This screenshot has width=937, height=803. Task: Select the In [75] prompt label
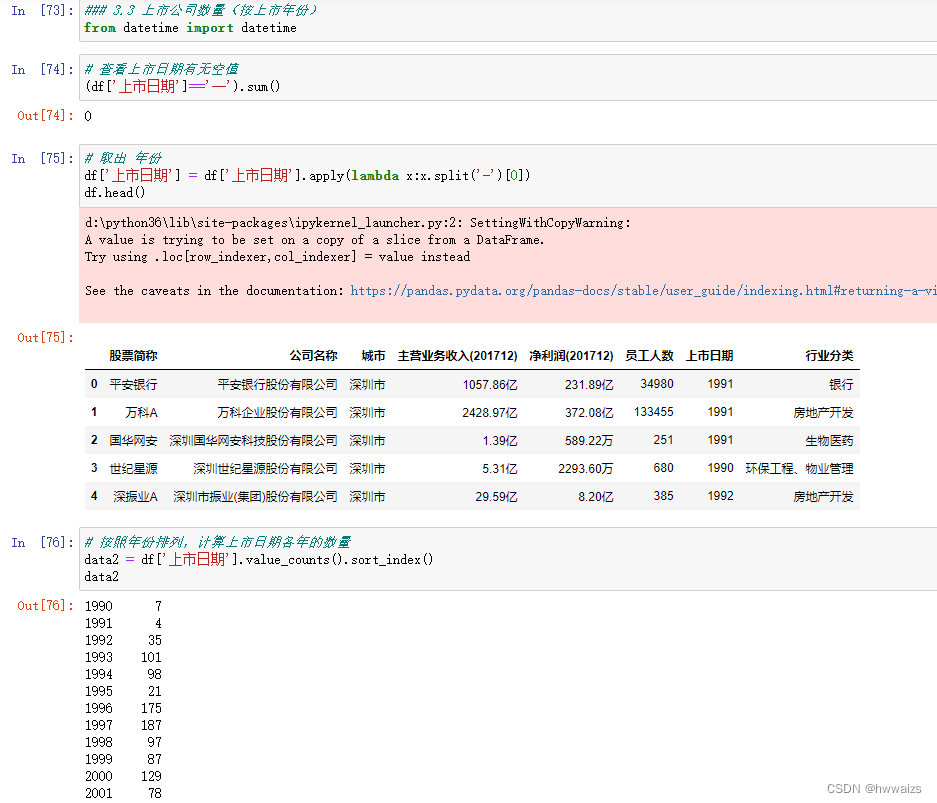tap(42, 158)
